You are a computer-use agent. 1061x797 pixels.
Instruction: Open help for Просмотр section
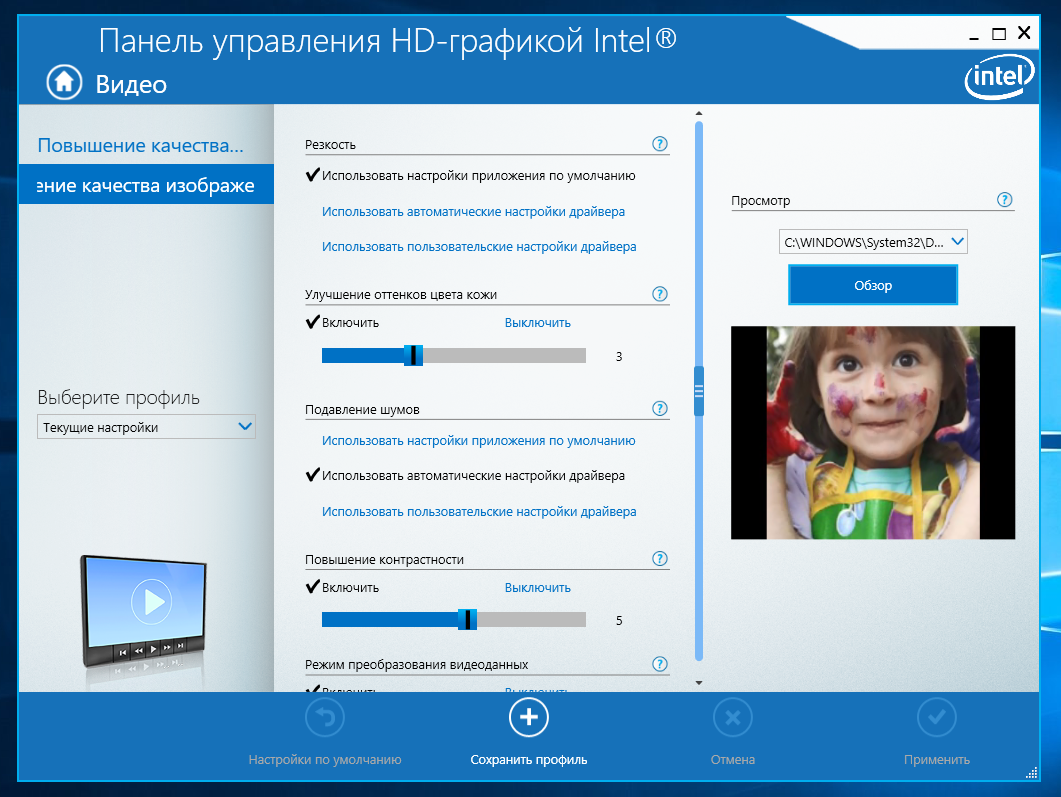(1005, 200)
